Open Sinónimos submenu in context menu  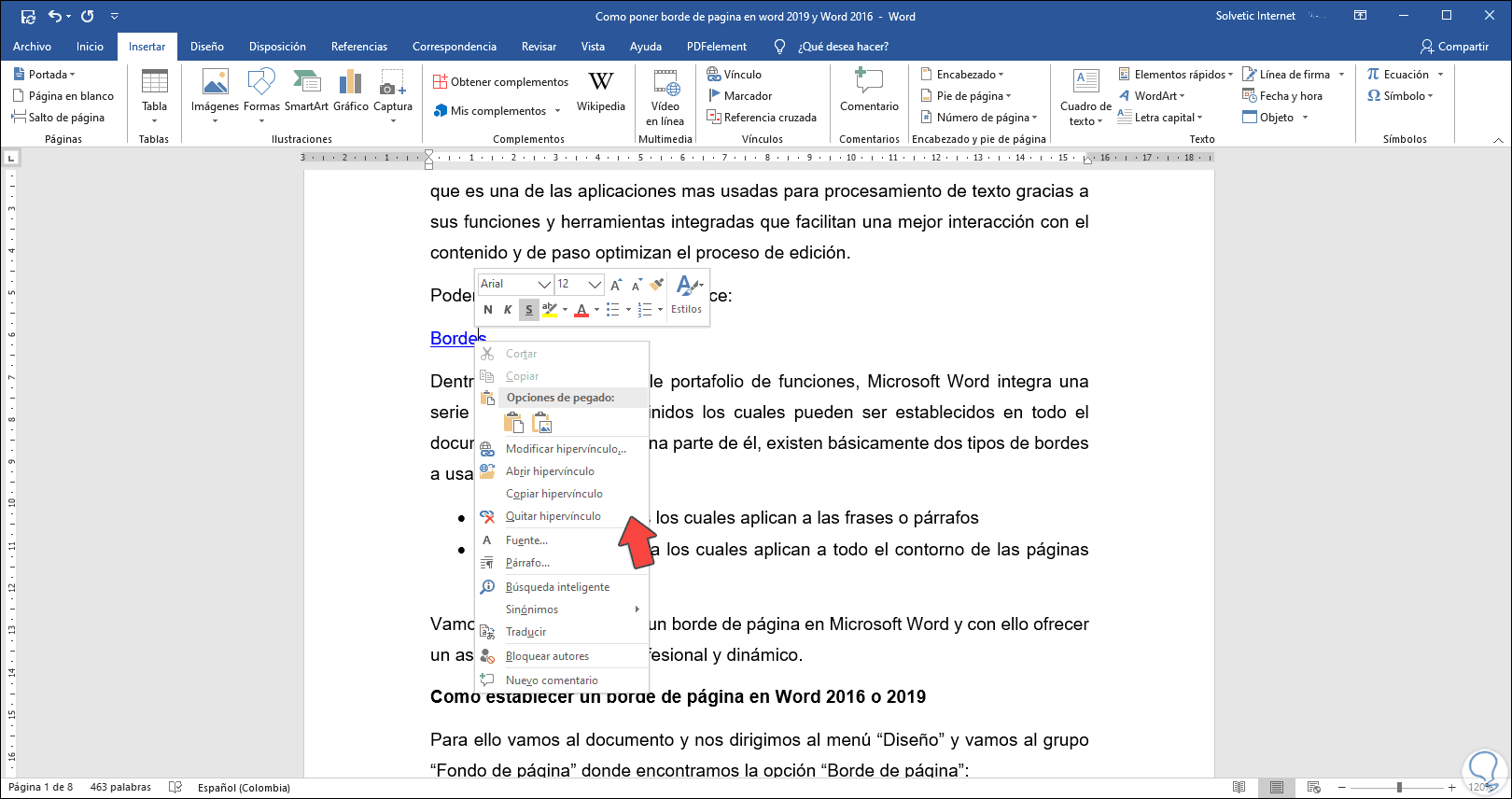point(562,610)
